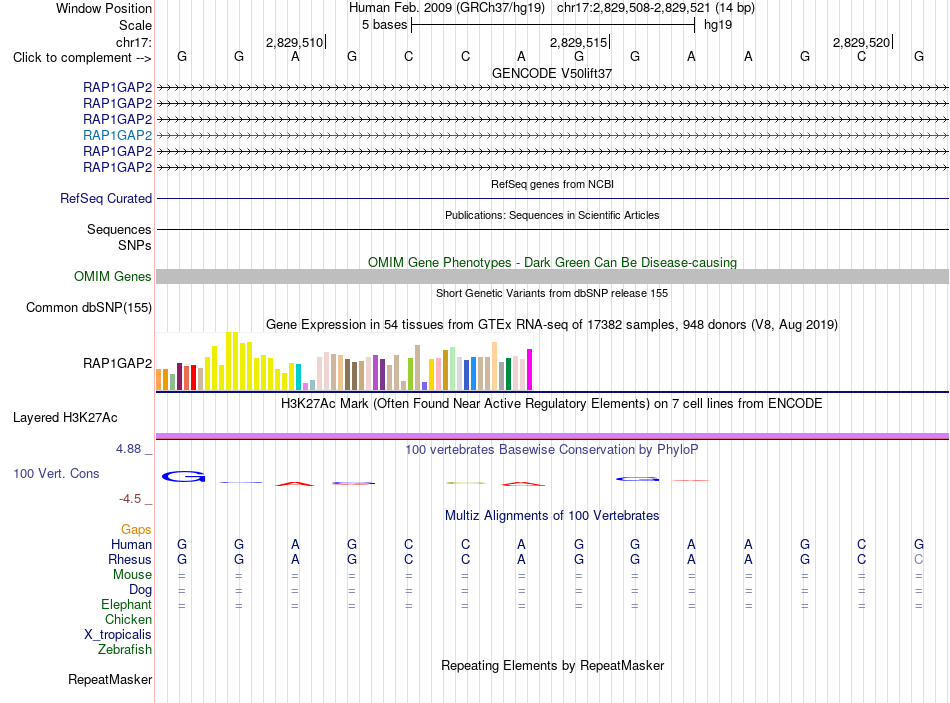Open the RefSeq Curated track label
Viewport: 950px width, 703px height.
(x=106, y=198)
